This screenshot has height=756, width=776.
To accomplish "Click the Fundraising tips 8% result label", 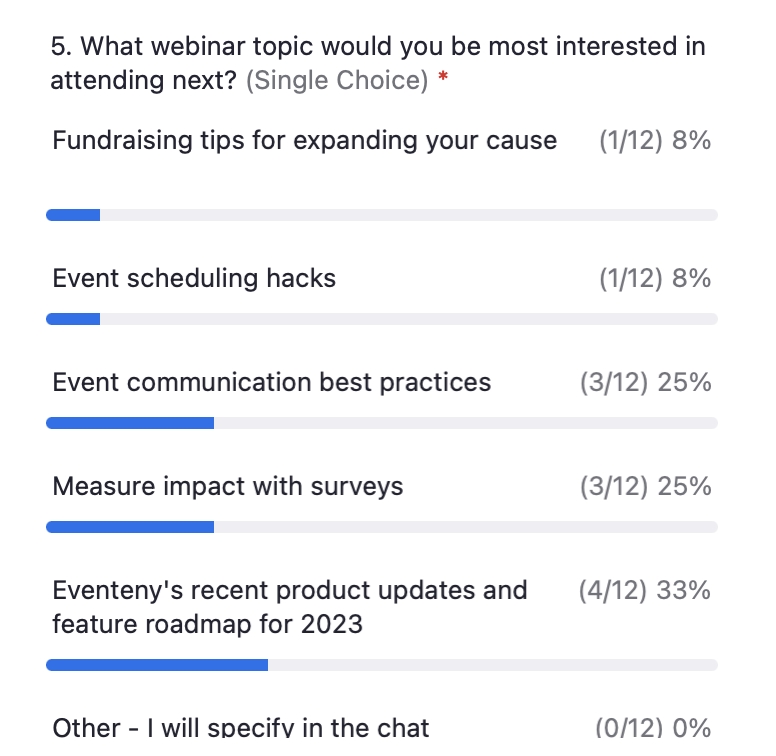I will click(x=655, y=141).
